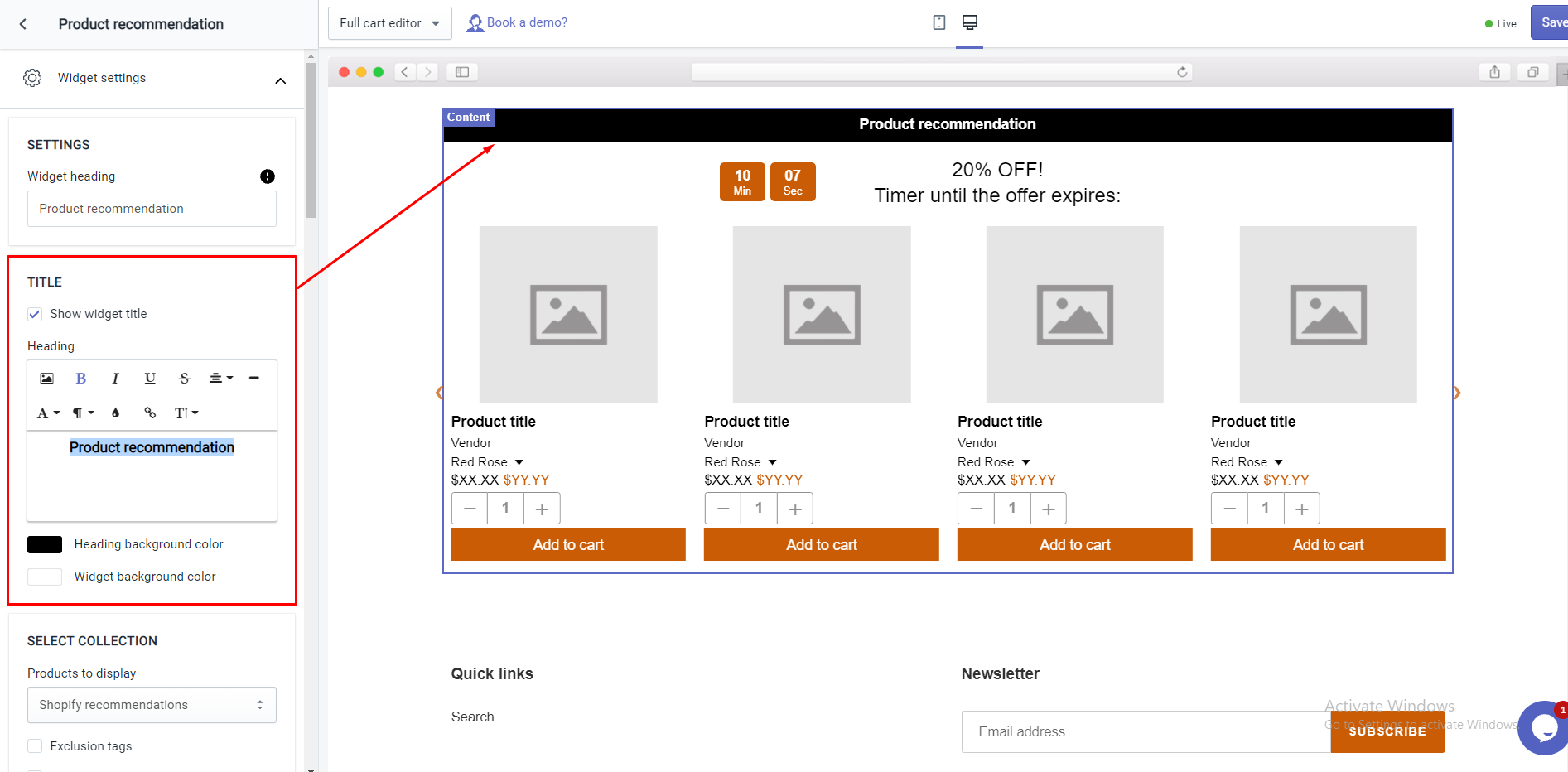Click the preview share icon
The width and height of the screenshot is (1568, 772).
click(x=1495, y=72)
